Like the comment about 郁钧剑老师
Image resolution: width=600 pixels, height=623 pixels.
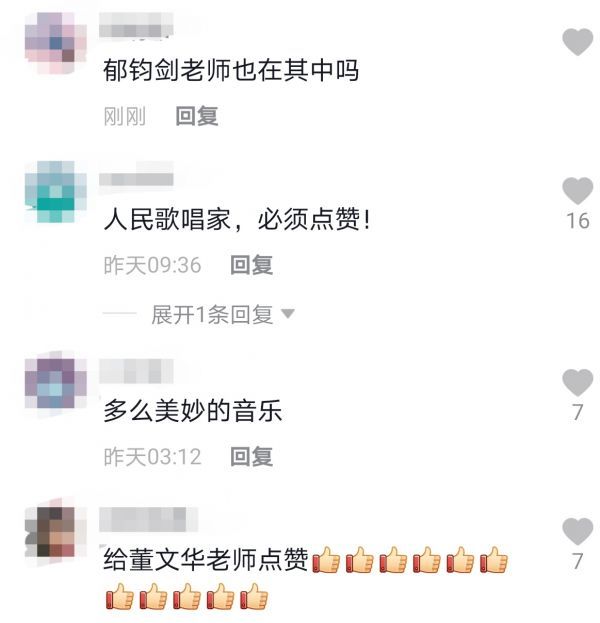click(x=577, y=42)
